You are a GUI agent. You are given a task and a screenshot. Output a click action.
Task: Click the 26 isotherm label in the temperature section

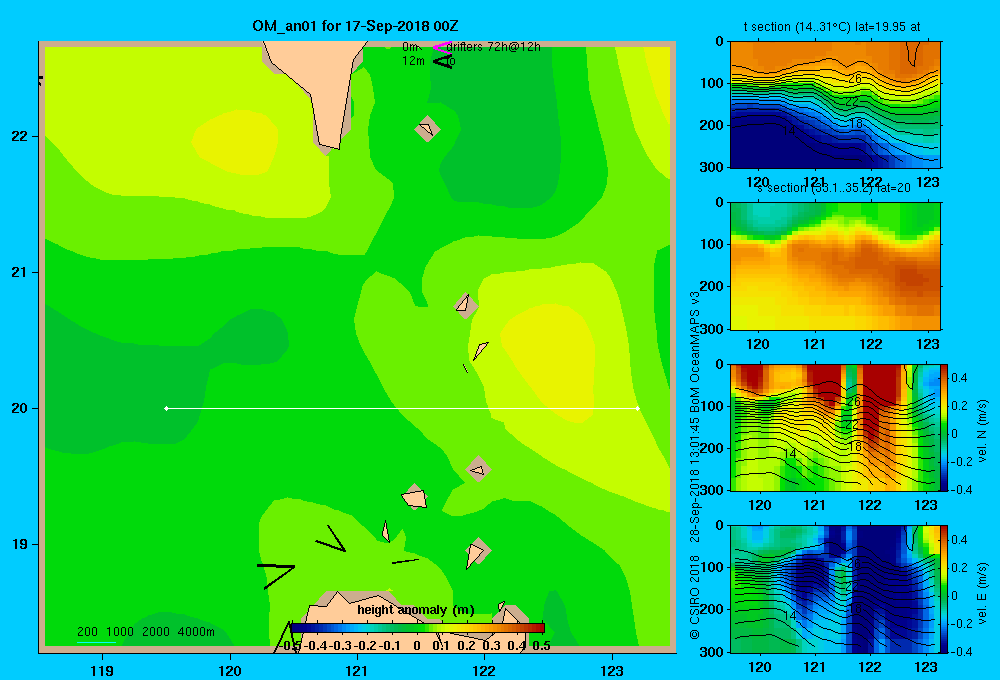pyautogui.click(x=855, y=78)
